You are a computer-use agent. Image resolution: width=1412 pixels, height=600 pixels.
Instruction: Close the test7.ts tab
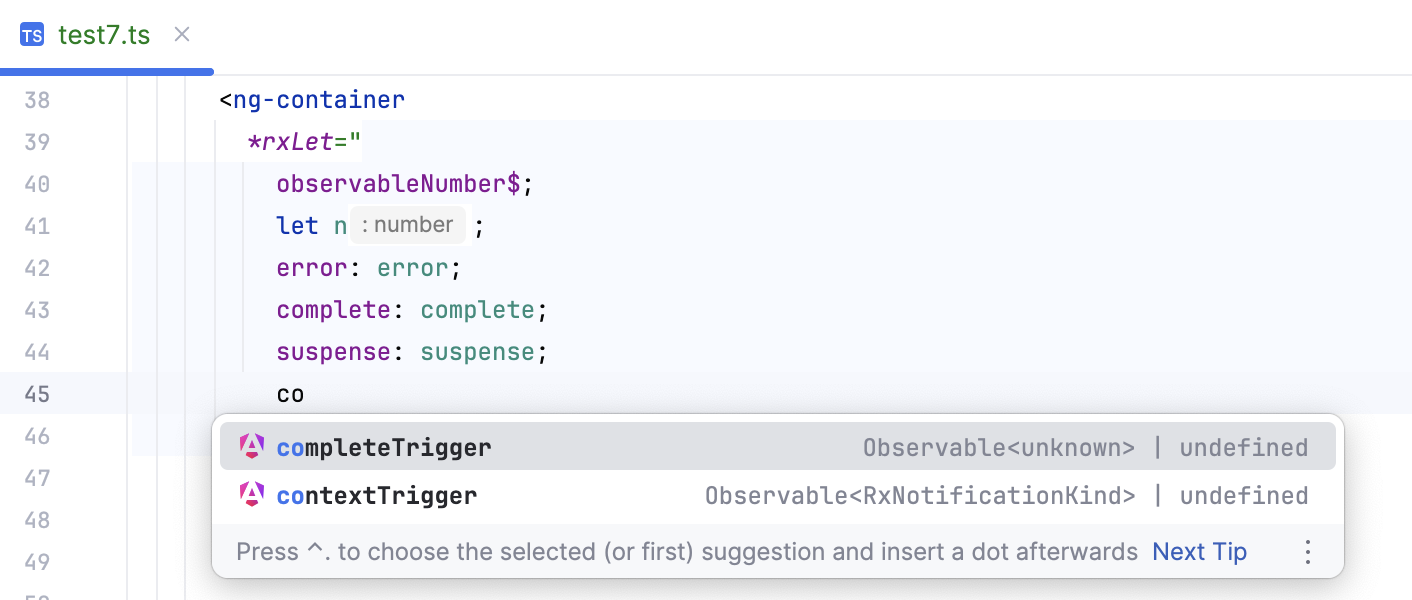pyautogui.click(x=182, y=35)
